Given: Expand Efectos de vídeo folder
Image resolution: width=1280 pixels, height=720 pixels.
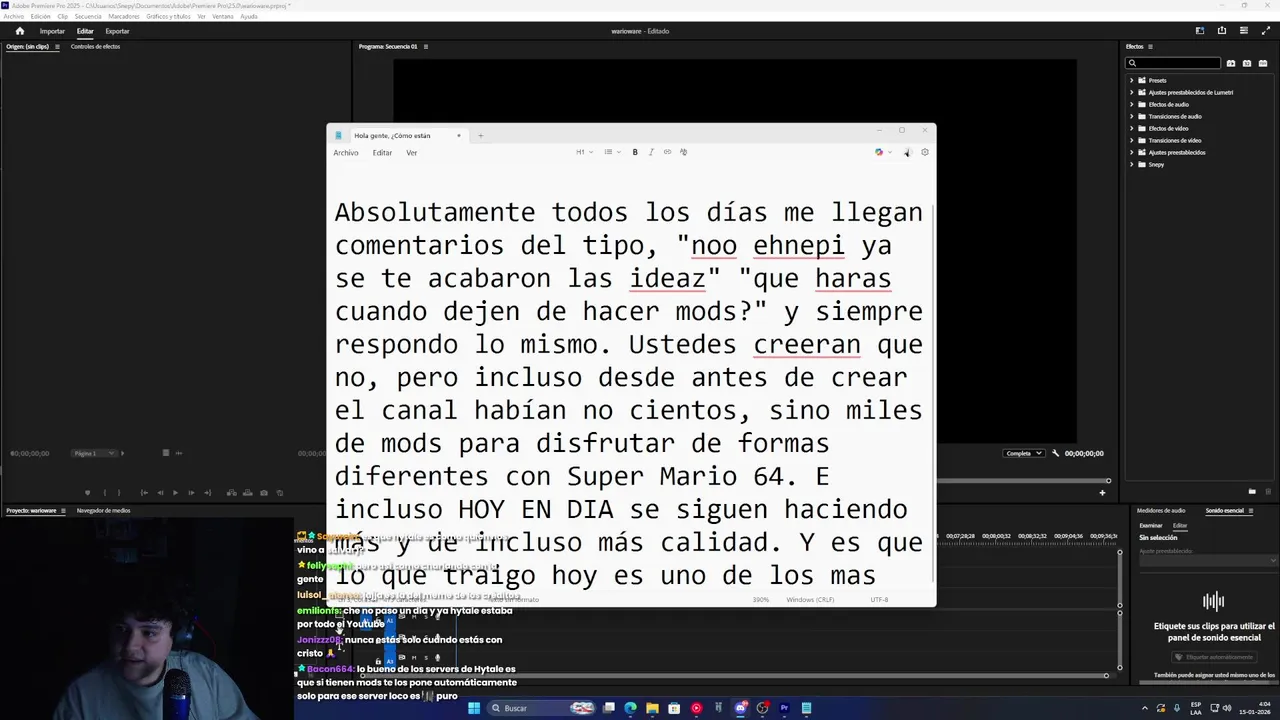Looking at the screenshot, I should coord(1131,128).
